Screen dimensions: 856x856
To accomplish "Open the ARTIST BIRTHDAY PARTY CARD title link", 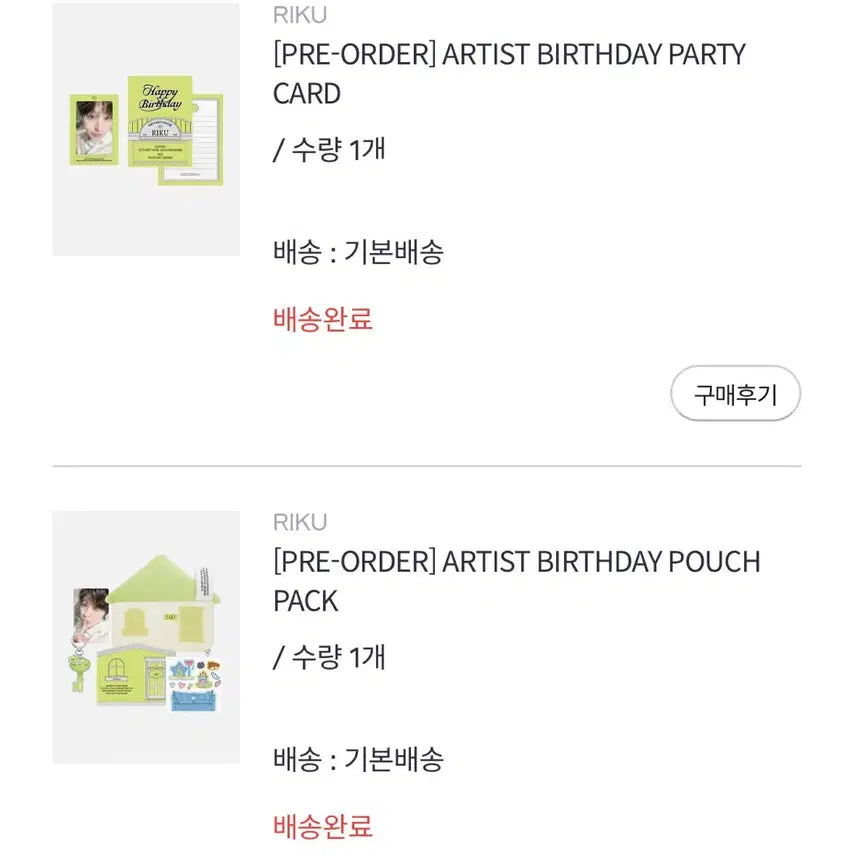I will [509, 73].
